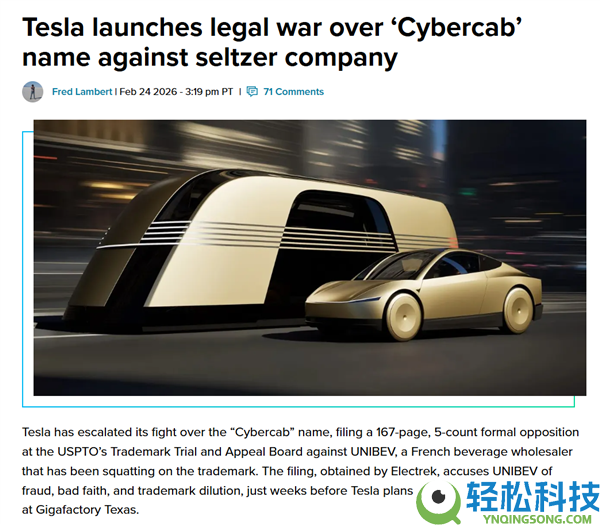Click the comments speech bubble icon
The width and height of the screenshot is (600, 525).
[x=252, y=92]
